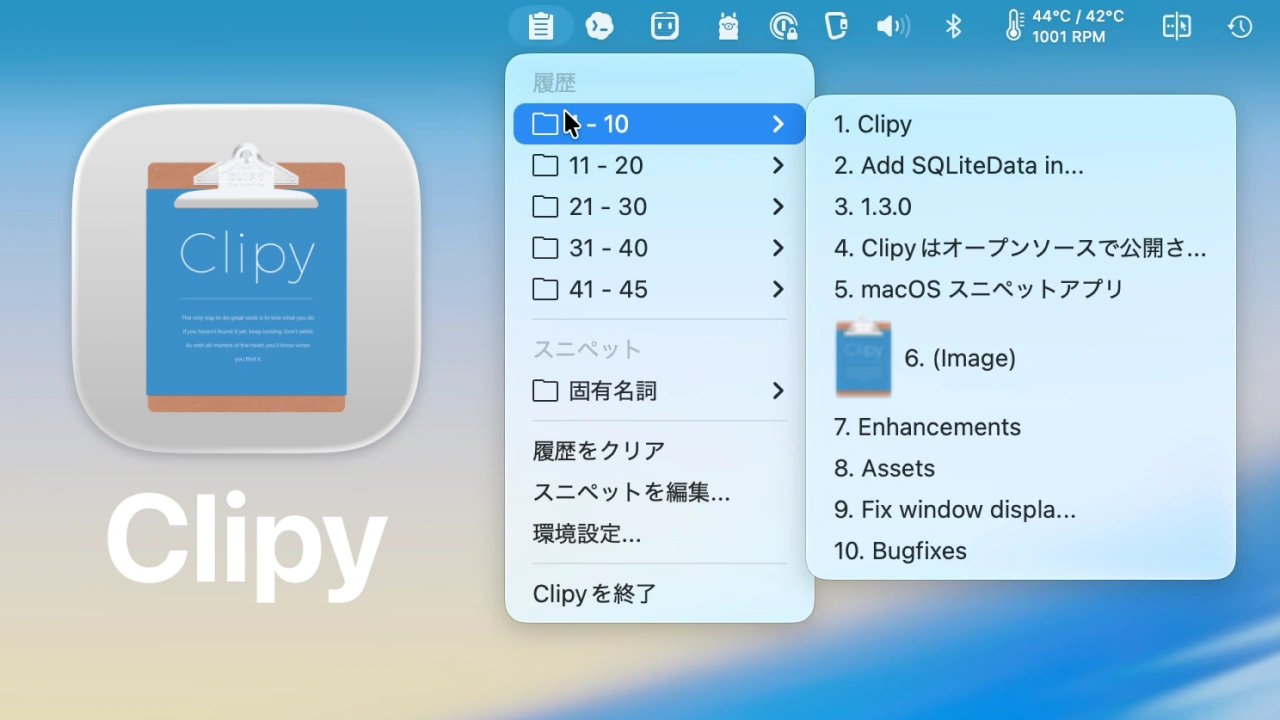
Task: Paste item 5. macOS スニペットアプリ
Action: [x=1021, y=289]
